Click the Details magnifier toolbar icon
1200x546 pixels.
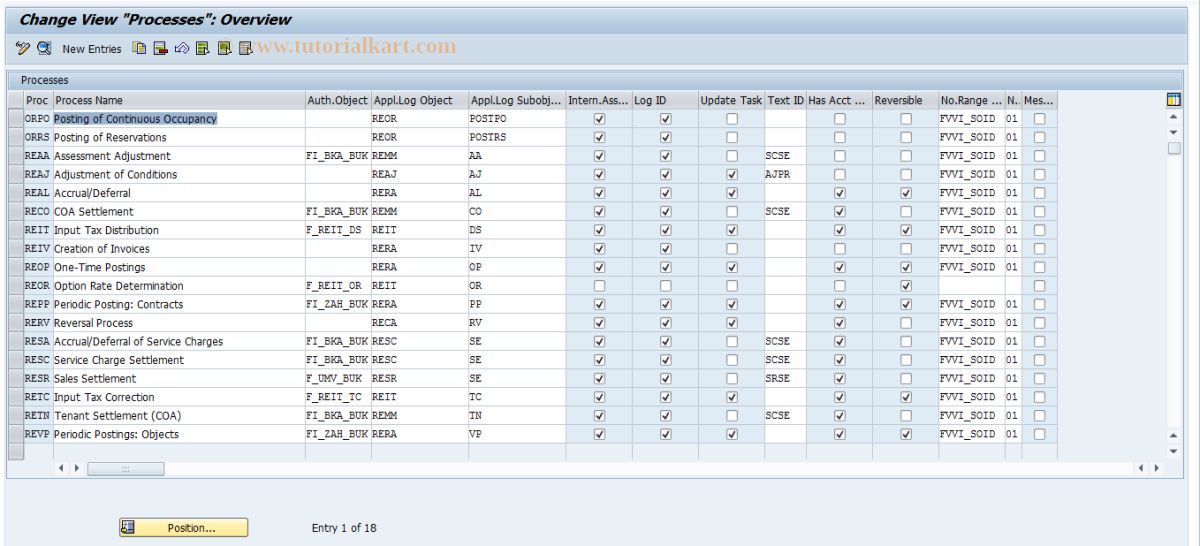tap(44, 48)
